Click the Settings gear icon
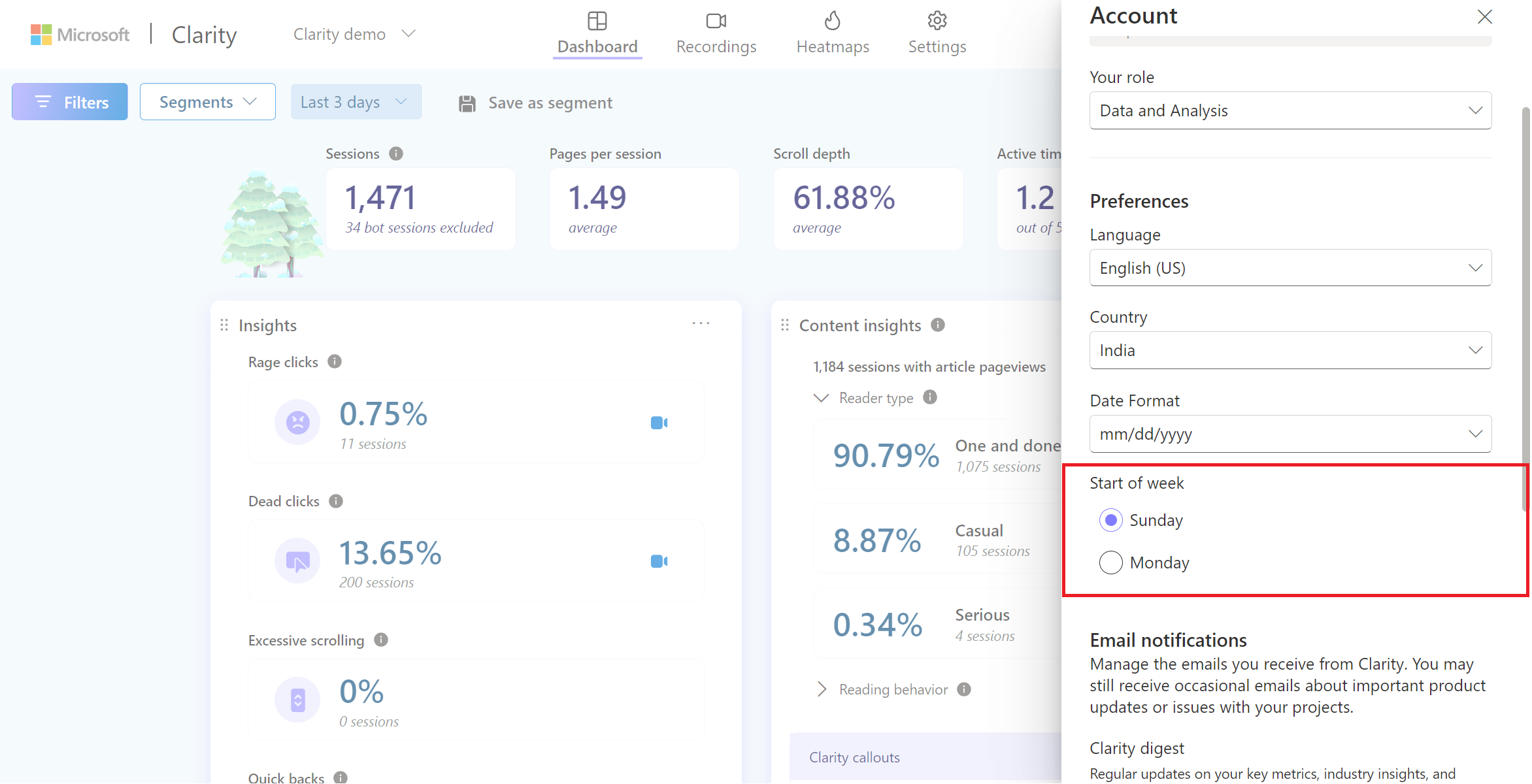The image size is (1532, 784). [937, 20]
